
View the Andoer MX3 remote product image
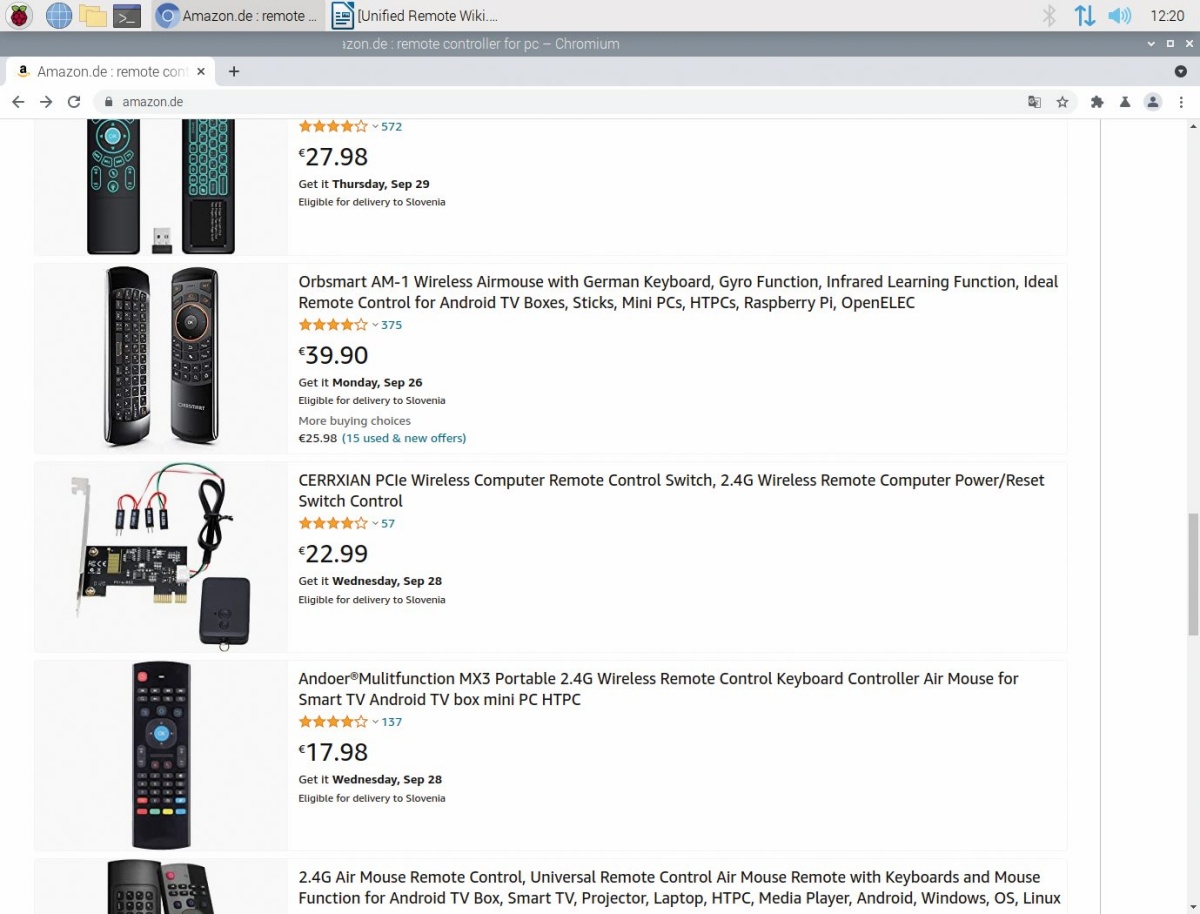pyautogui.click(x=161, y=755)
